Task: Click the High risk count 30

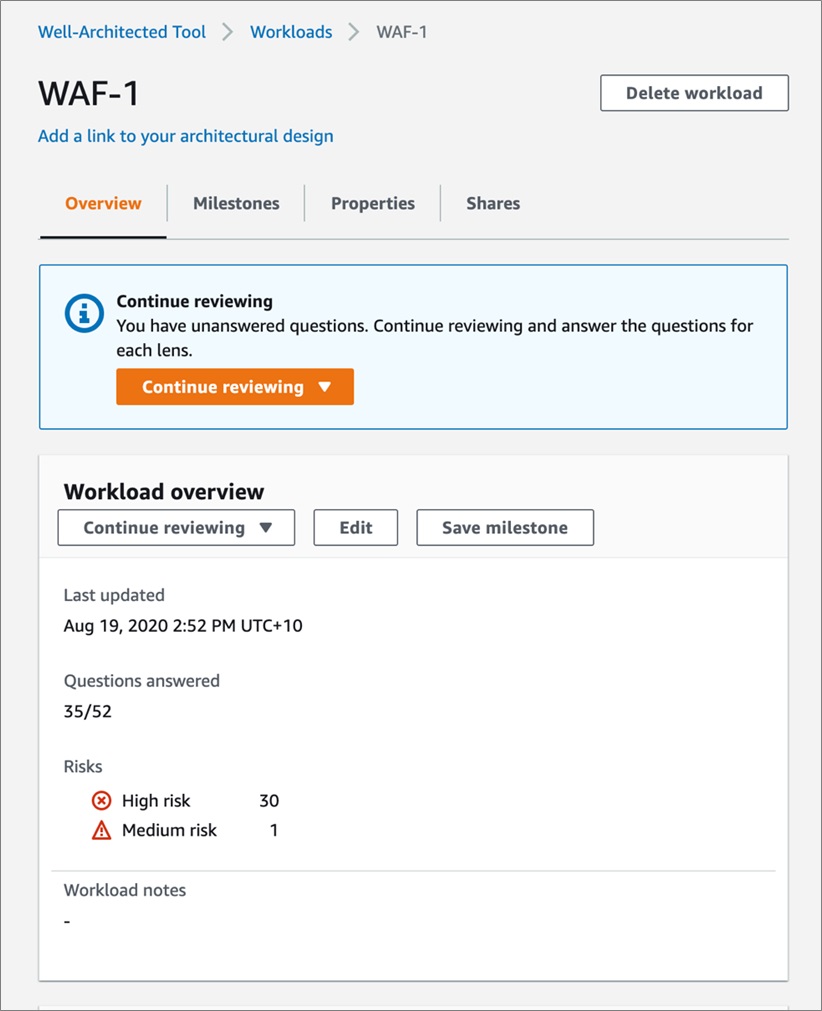Action: pyautogui.click(x=269, y=801)
